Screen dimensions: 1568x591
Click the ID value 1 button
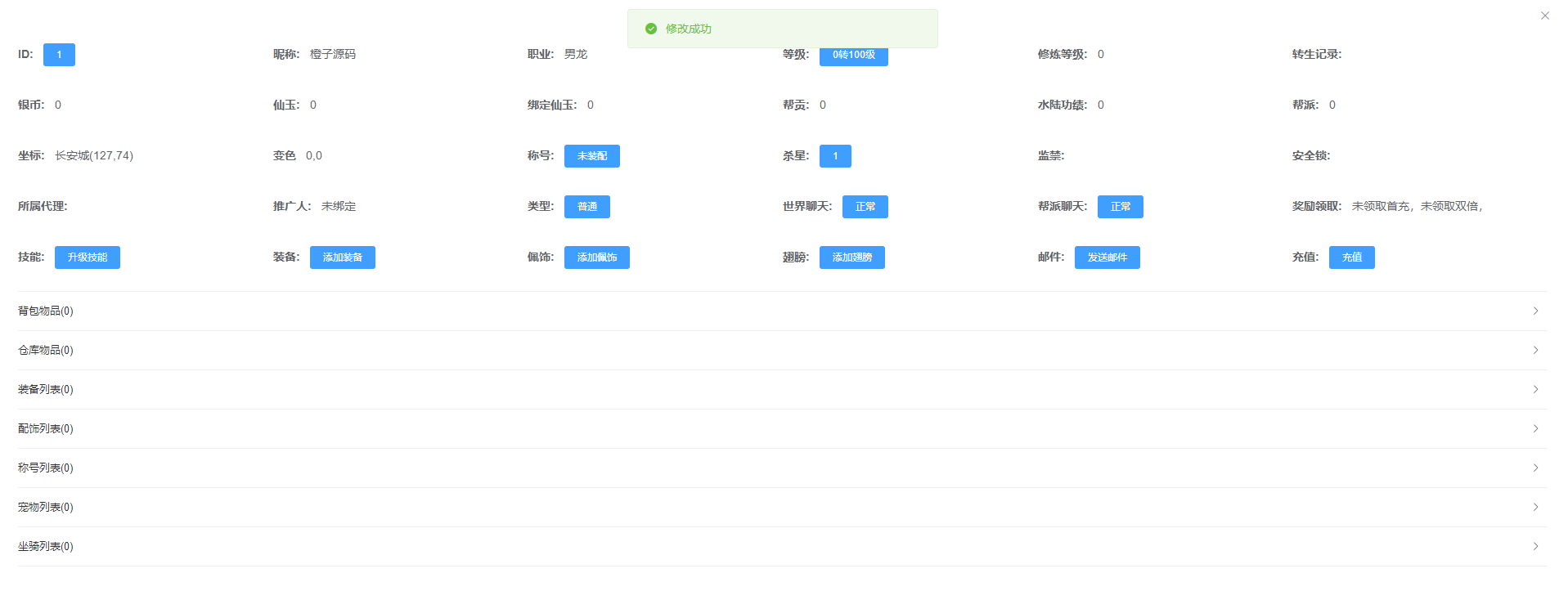click(59, 55)
